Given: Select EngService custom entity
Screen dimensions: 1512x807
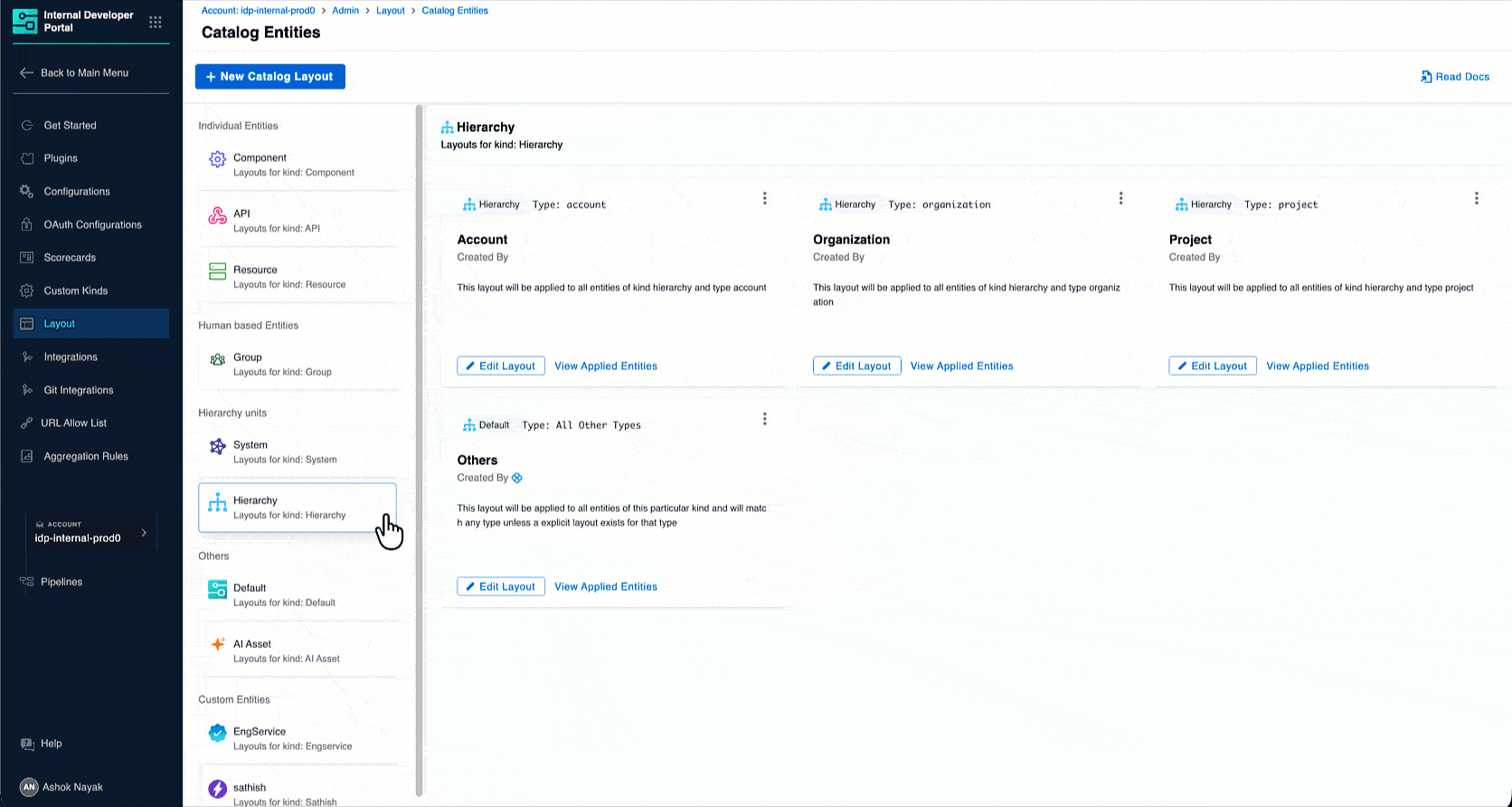Looking at the screenshot, I should pyautogui.click(x=298, y=738).
